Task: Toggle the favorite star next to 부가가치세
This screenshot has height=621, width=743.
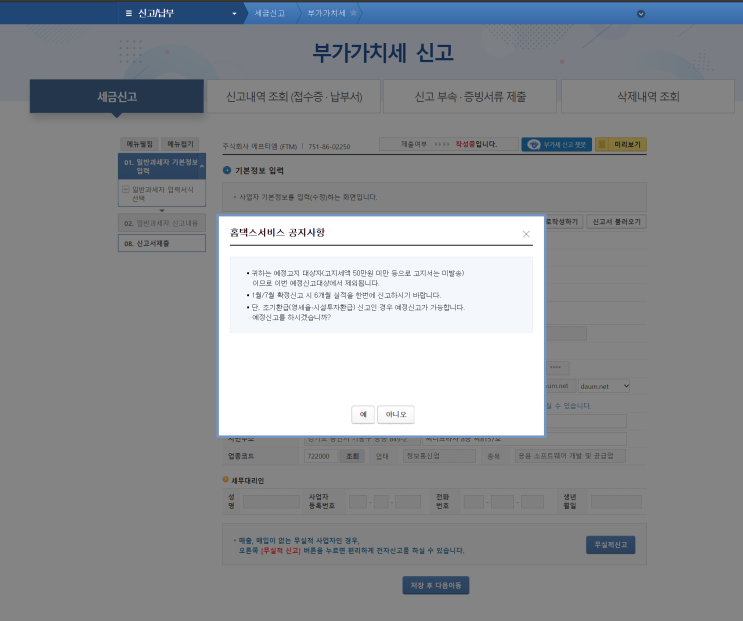Action: tap(353, 13)
